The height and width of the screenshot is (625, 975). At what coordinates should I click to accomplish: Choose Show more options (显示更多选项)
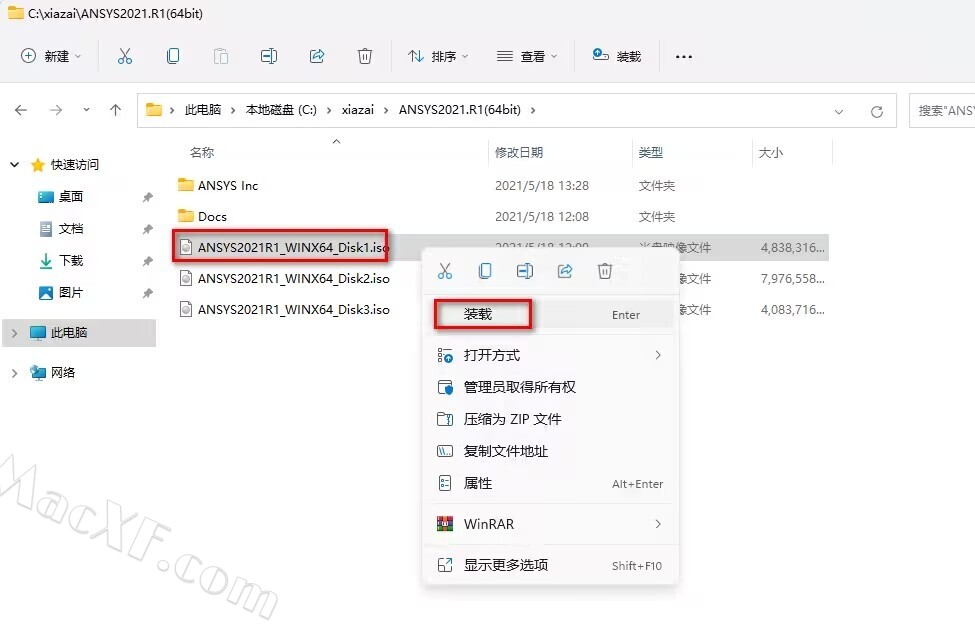(x=550, y=565)
